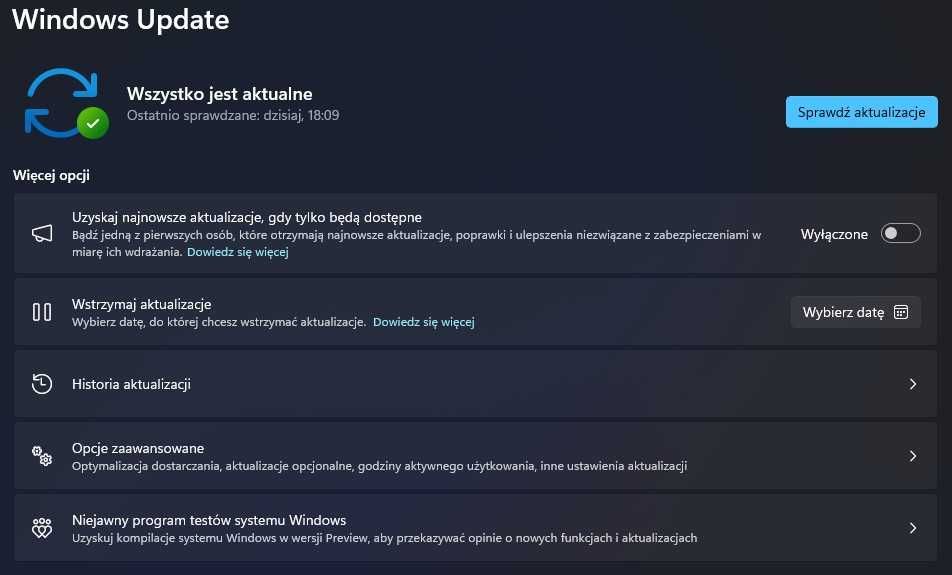Click the Windows Insider hearts icon

click(42, 528)
